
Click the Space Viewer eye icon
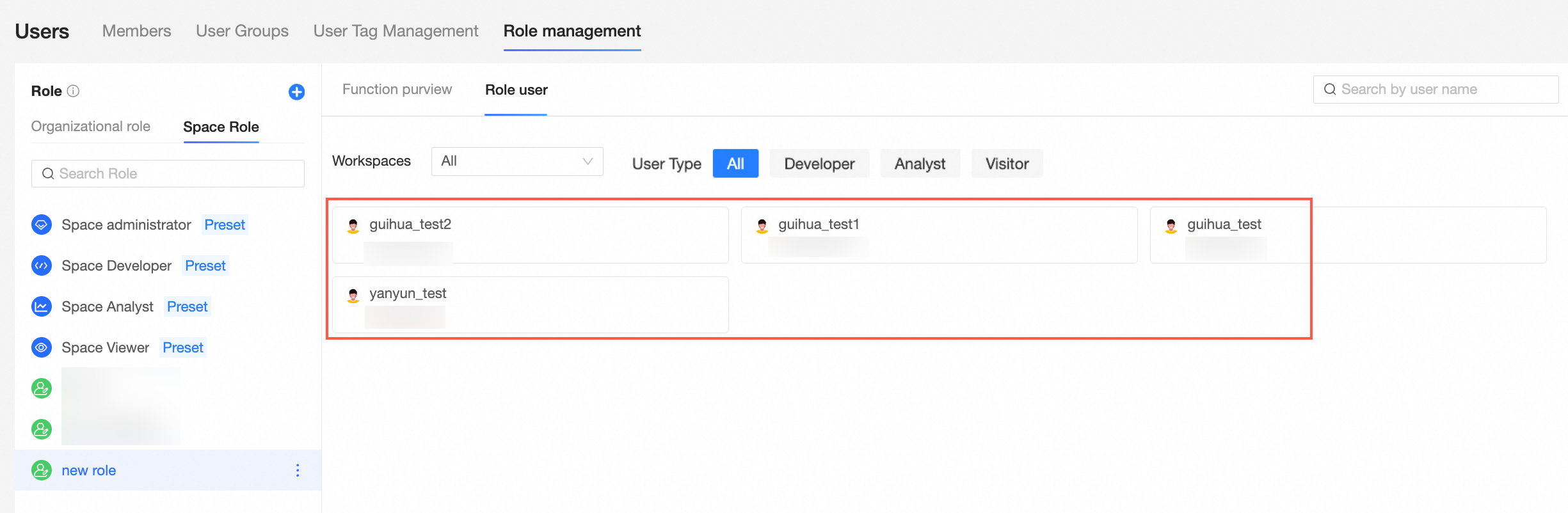click(x=42, y=347)
